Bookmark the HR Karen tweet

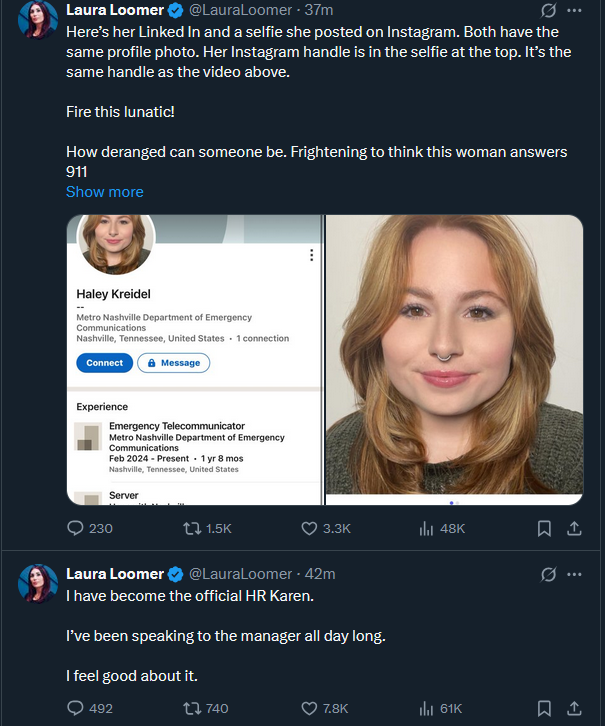(x=544, y=708)
